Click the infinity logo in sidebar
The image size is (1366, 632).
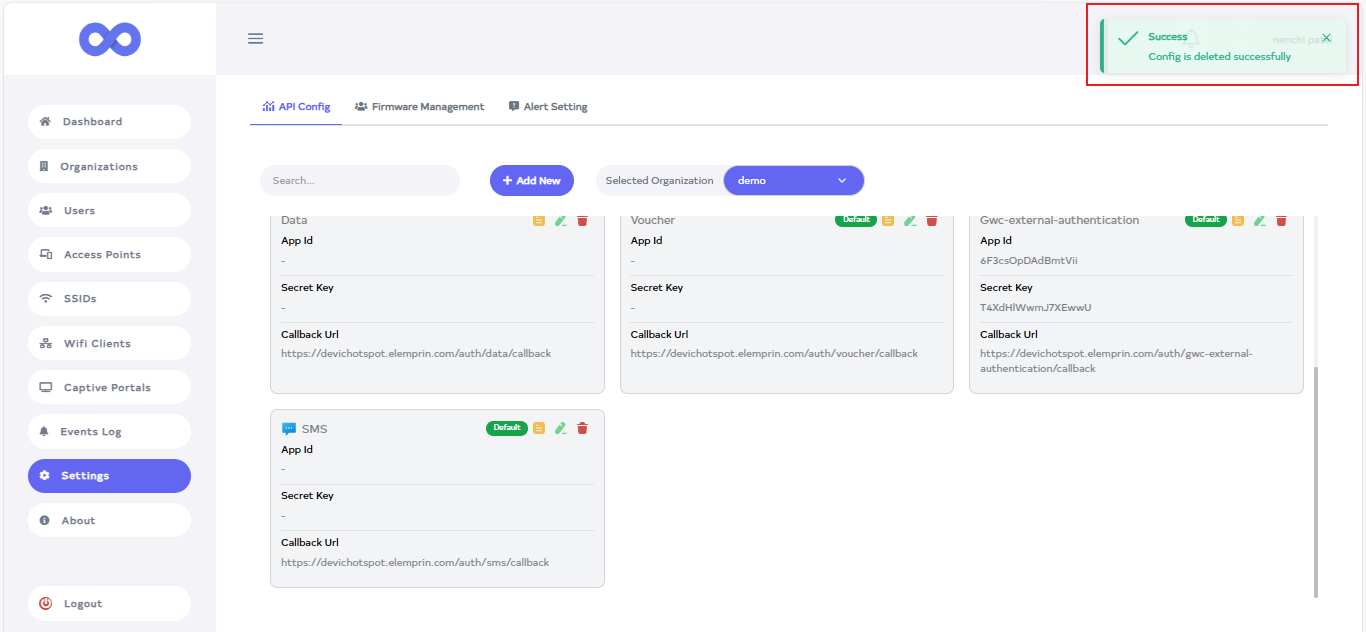110,39
